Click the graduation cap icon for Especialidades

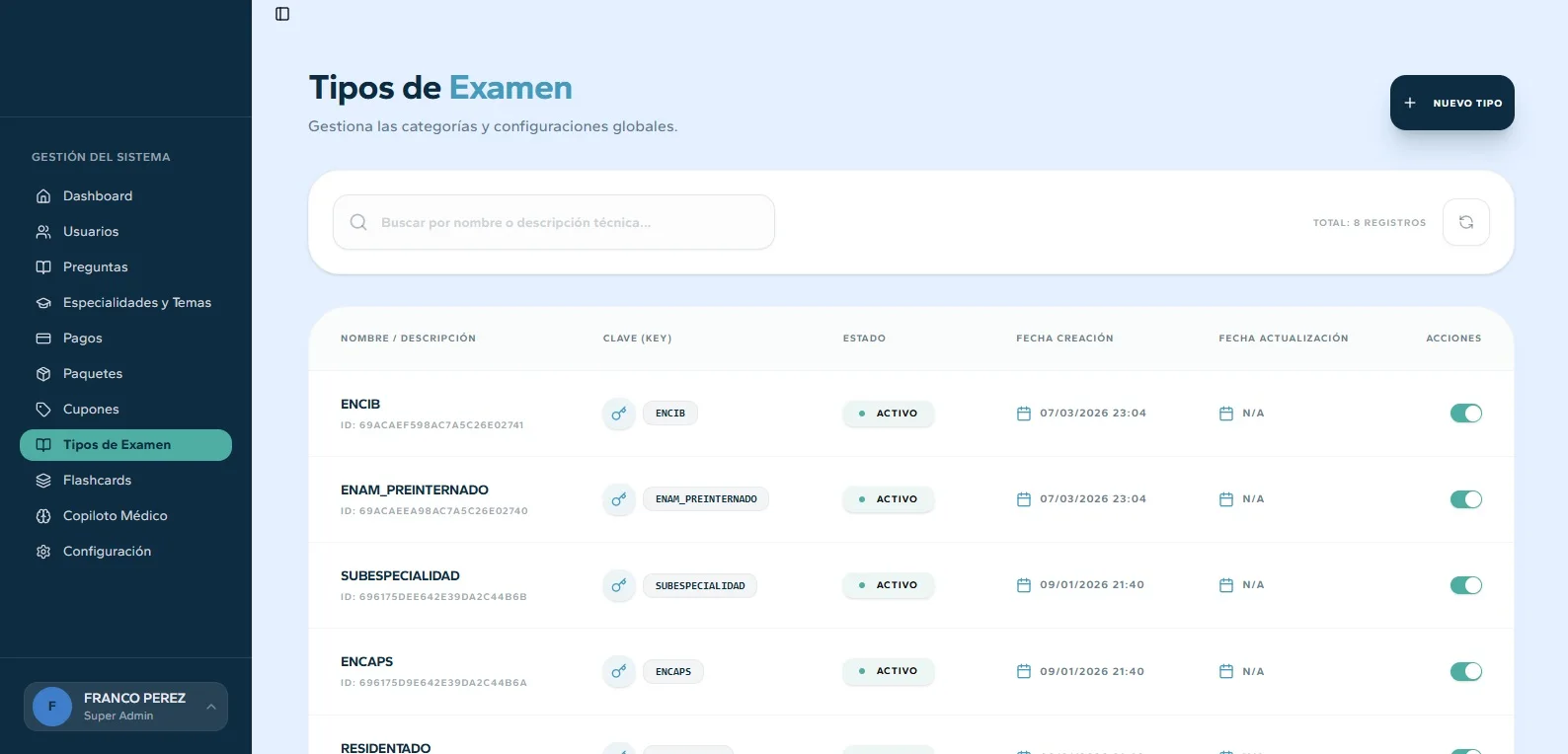[x=43, y=302]
